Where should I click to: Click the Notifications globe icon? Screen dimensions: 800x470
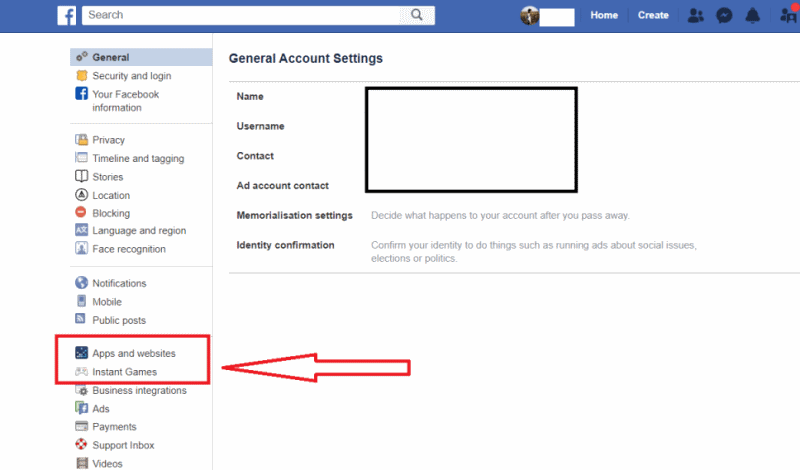tap(82, 283)
